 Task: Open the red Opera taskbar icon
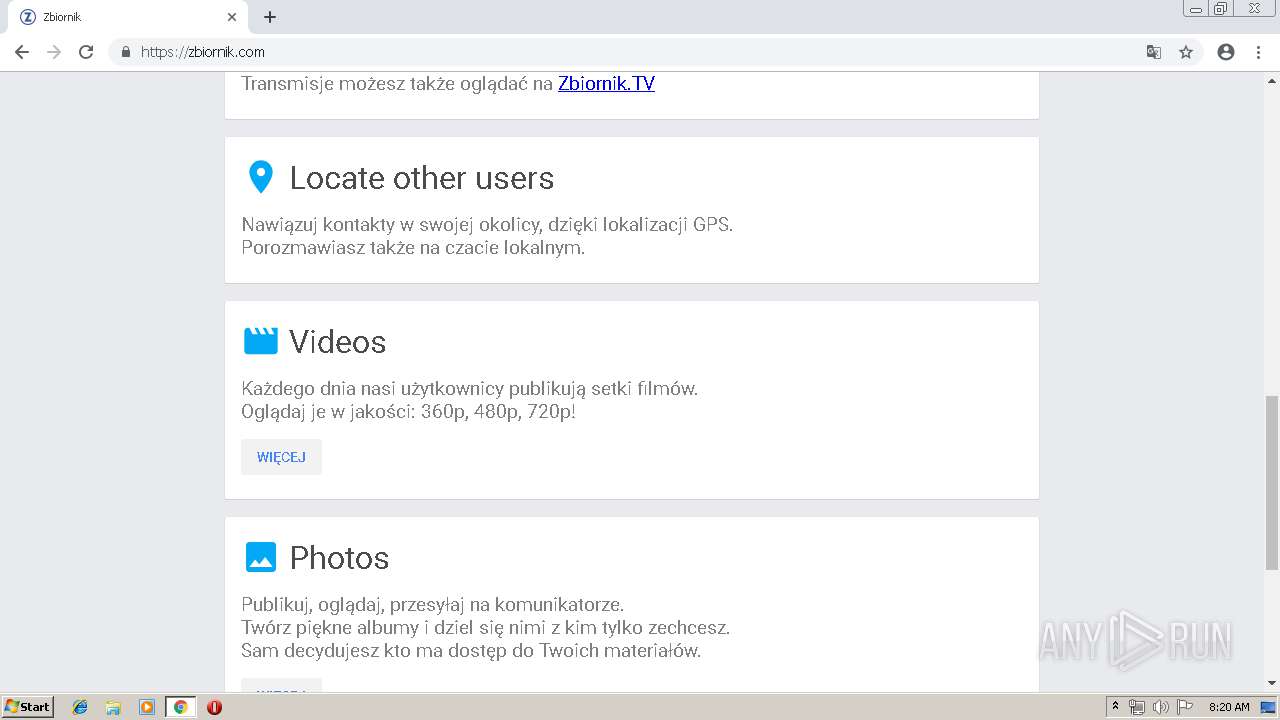[214, 707]
